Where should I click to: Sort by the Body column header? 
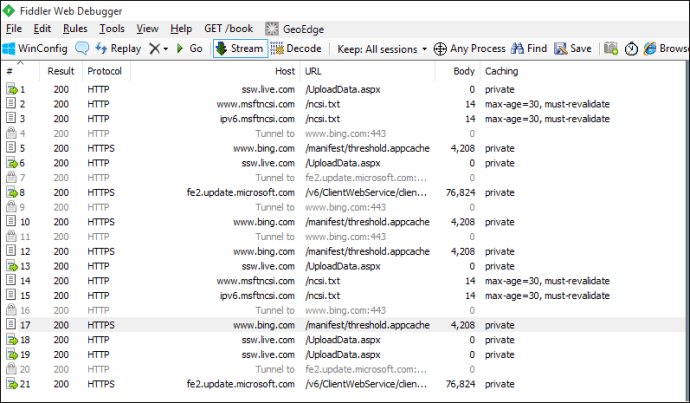point(458,71)
